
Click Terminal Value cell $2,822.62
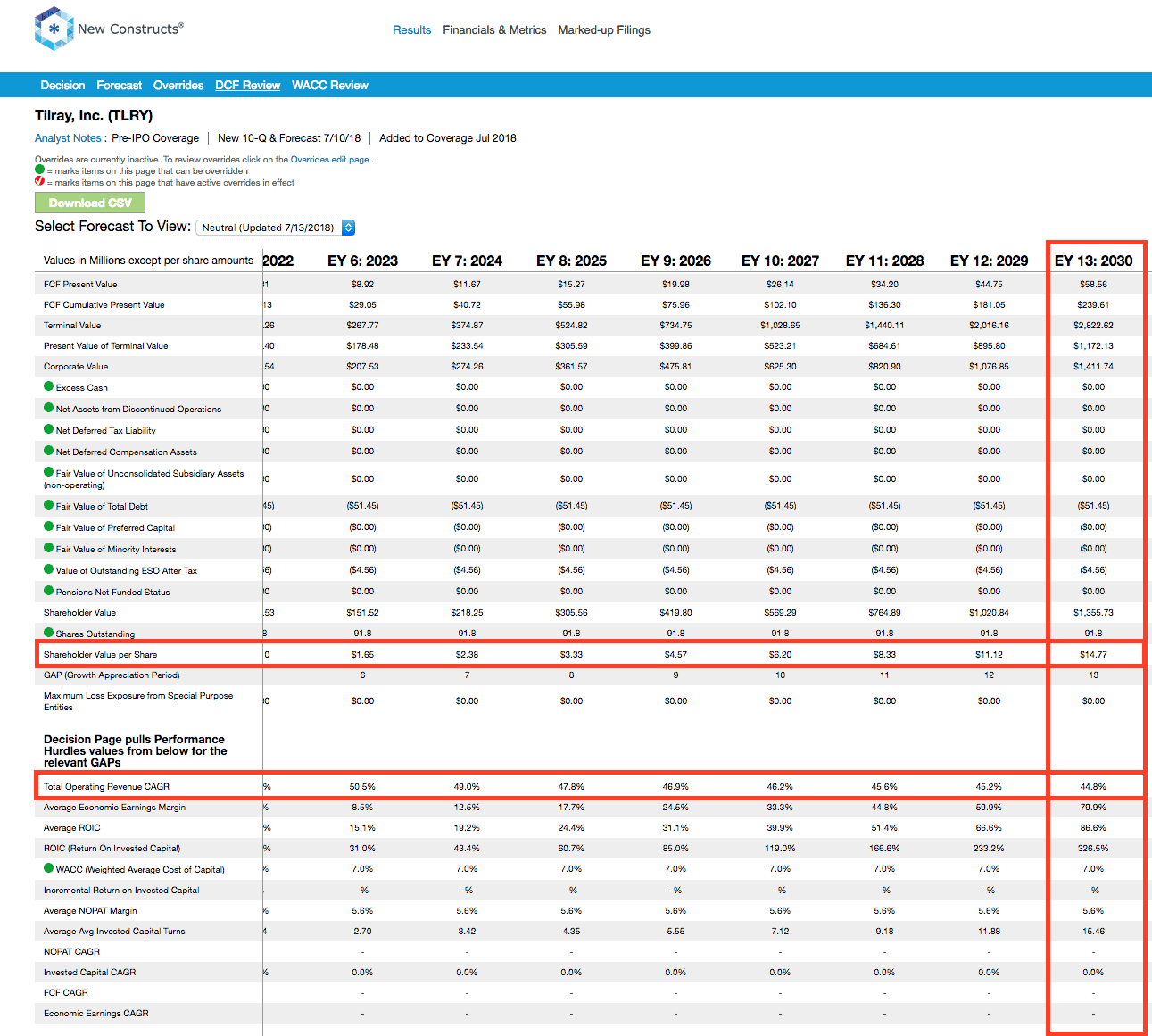coord(1093,325)
